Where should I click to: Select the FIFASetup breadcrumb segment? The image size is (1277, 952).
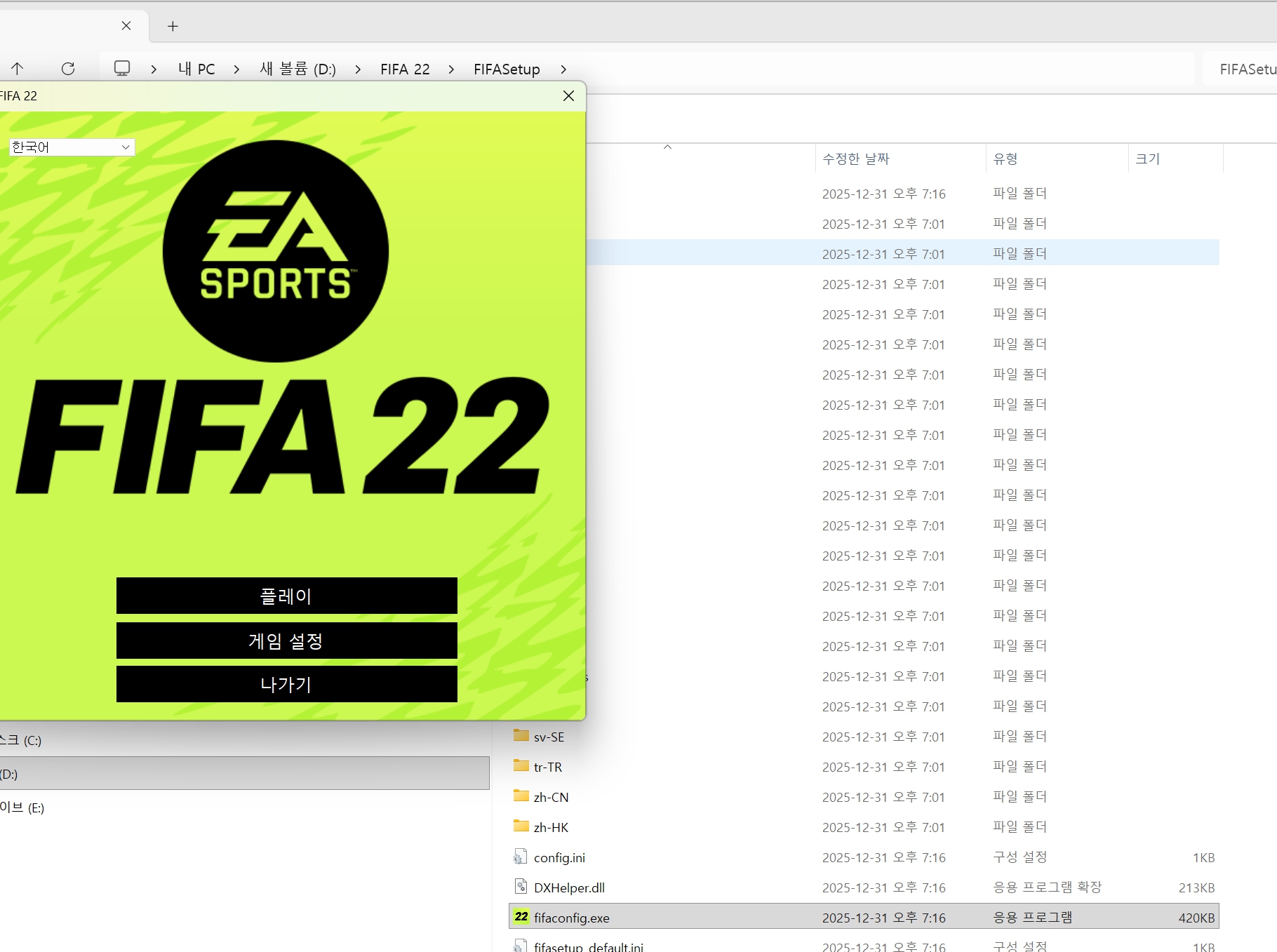507,69
